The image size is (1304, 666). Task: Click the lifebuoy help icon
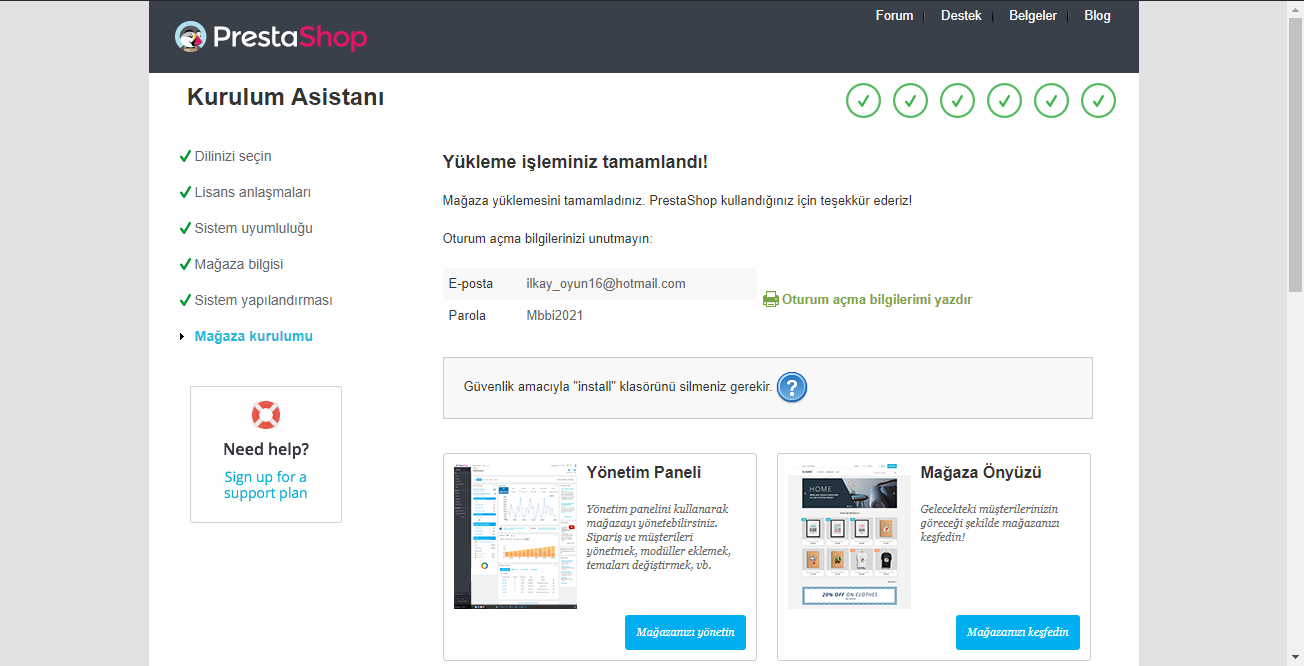266,415
